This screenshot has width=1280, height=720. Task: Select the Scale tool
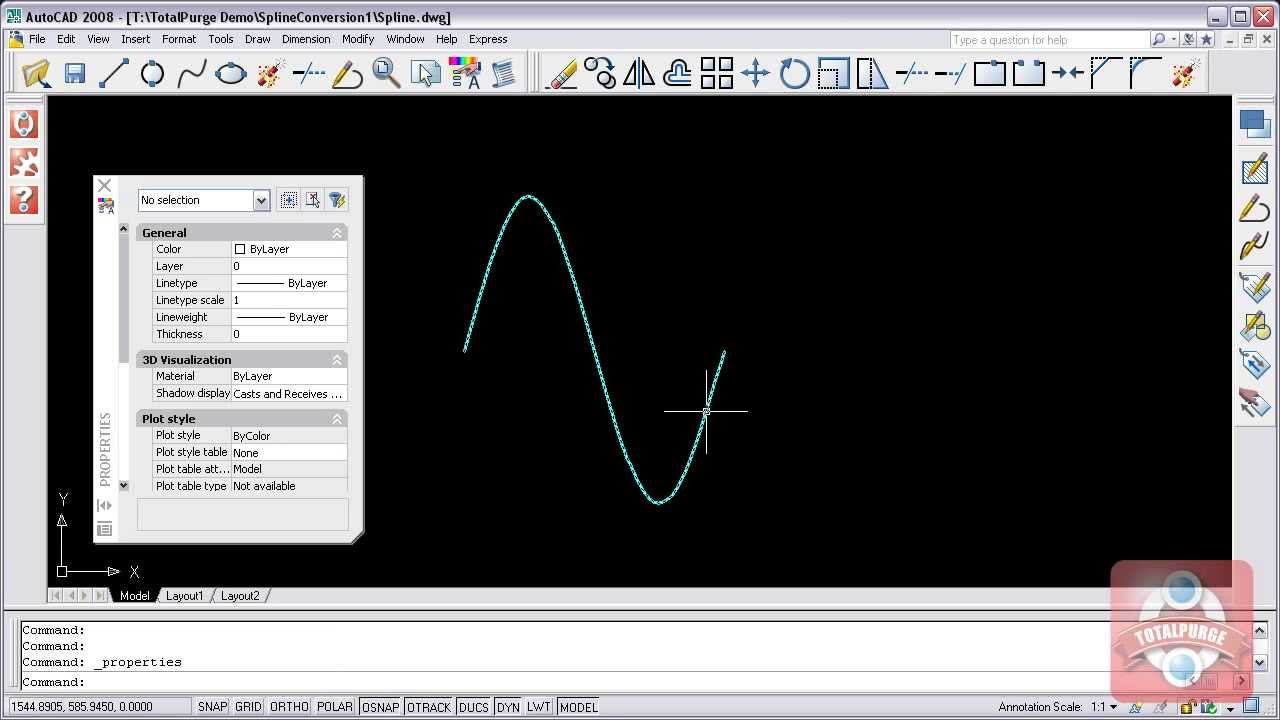(834, 73)
